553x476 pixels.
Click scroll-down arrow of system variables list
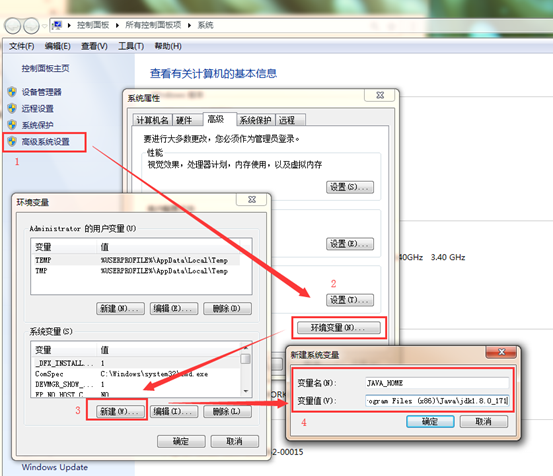coord(245,391)
